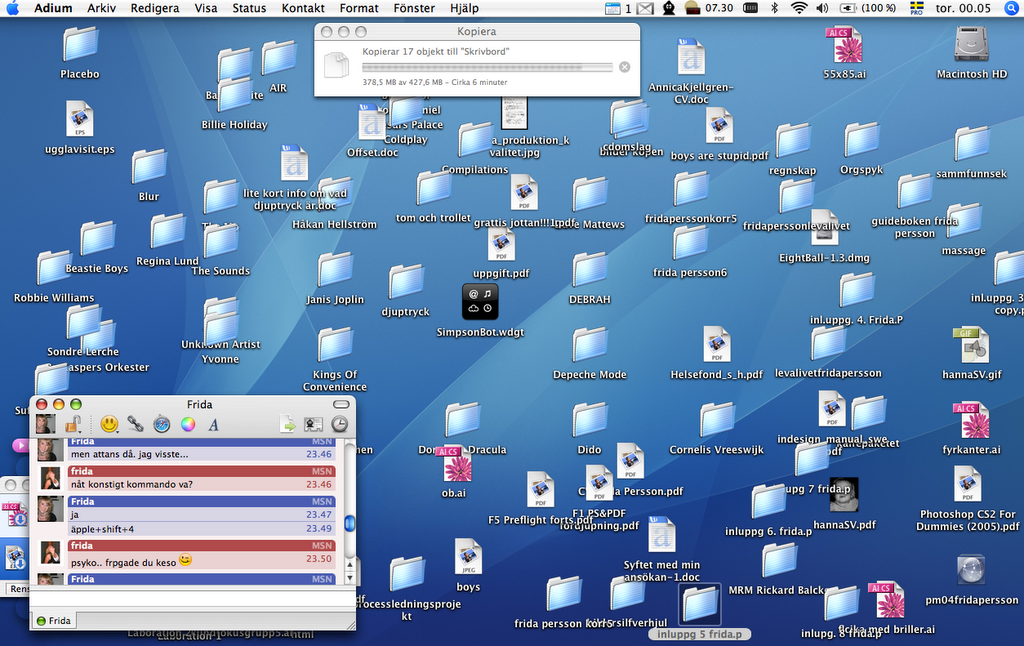Click the message text input field in the Frida chat
The height and width of the screenshot is (646, 1024).
[x=193, y=598]
